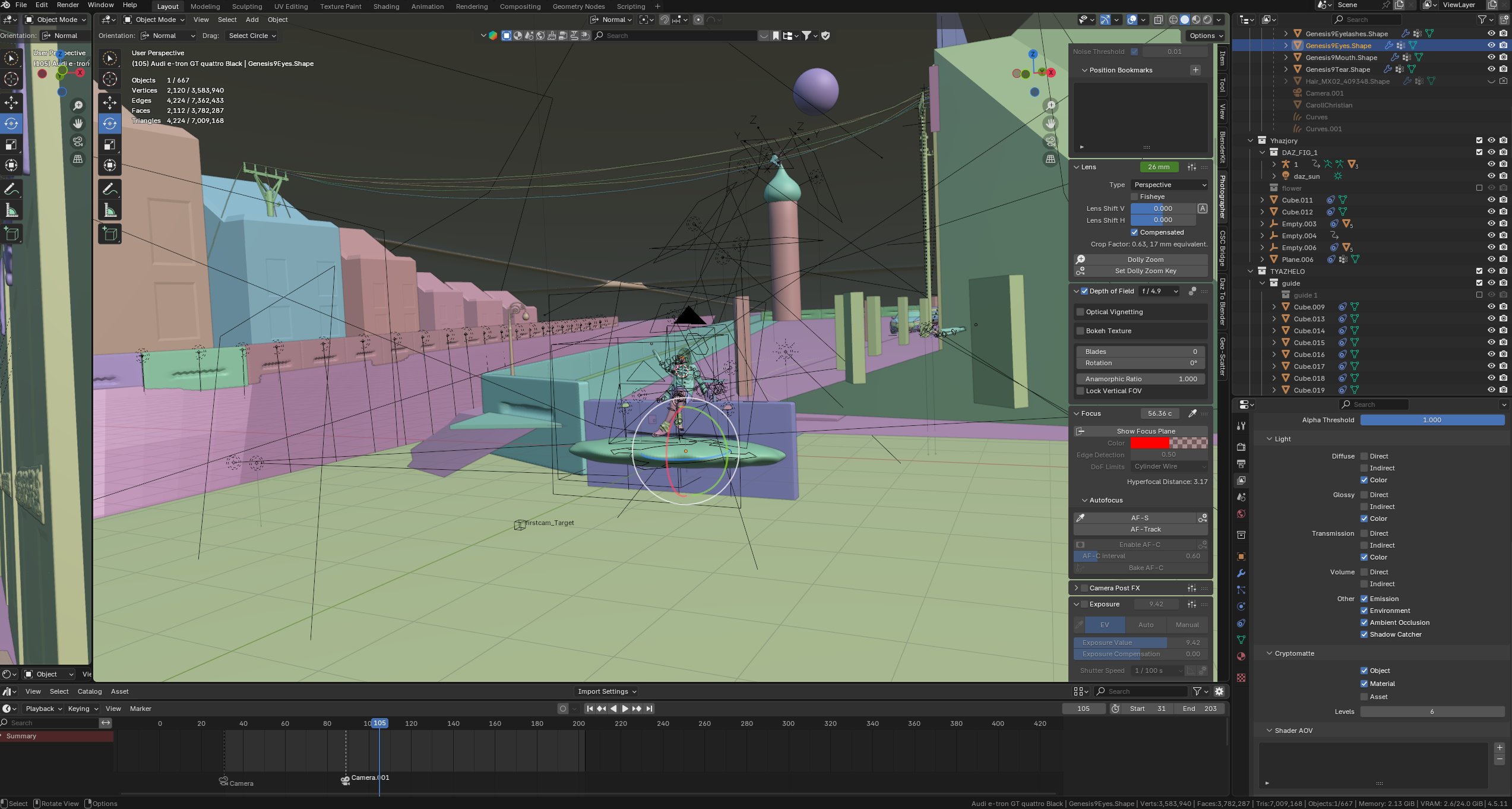Viewport: 1512px width, 809px height.
Task: Select the Annotate tool in main viewport
Action: pyautogui.click(x=110, y=189)
